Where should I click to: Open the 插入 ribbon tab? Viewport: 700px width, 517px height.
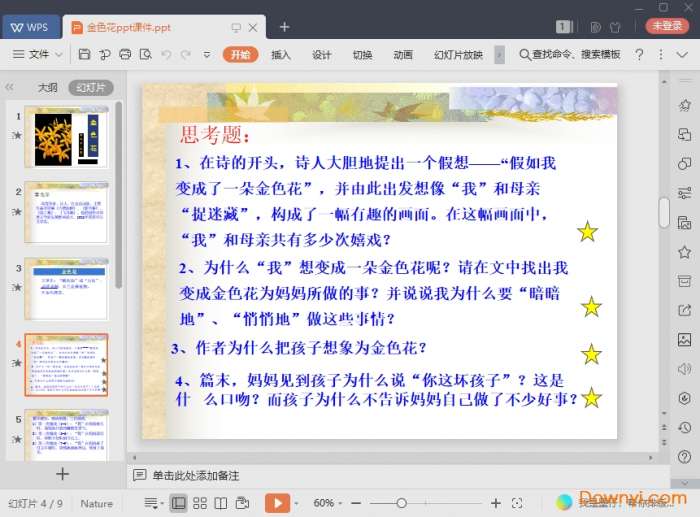coord(281,54)
